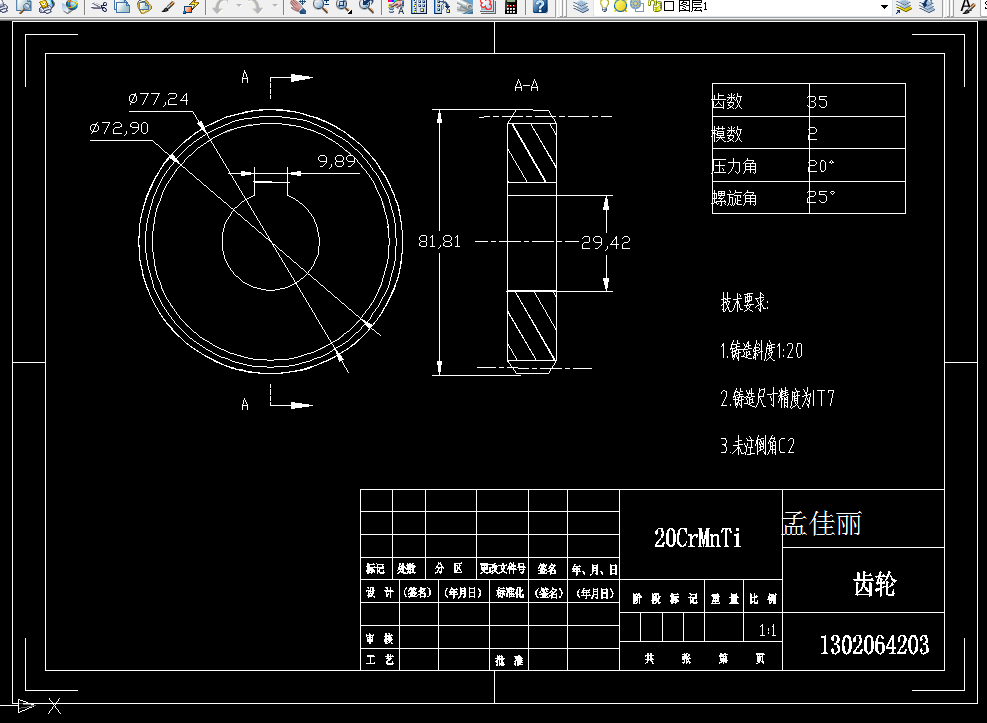Select note 1.铸造斜度1:20
Image resolution: width=987 pixels, height=723 pixels.
[x=762, y=350]
